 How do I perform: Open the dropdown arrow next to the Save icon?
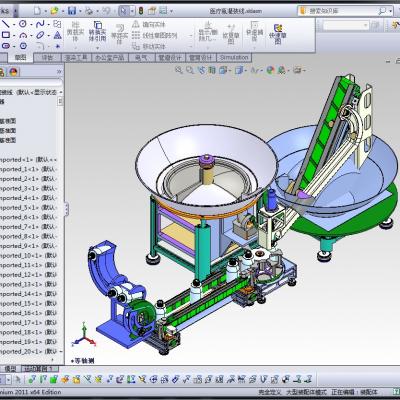coord(80,11)
